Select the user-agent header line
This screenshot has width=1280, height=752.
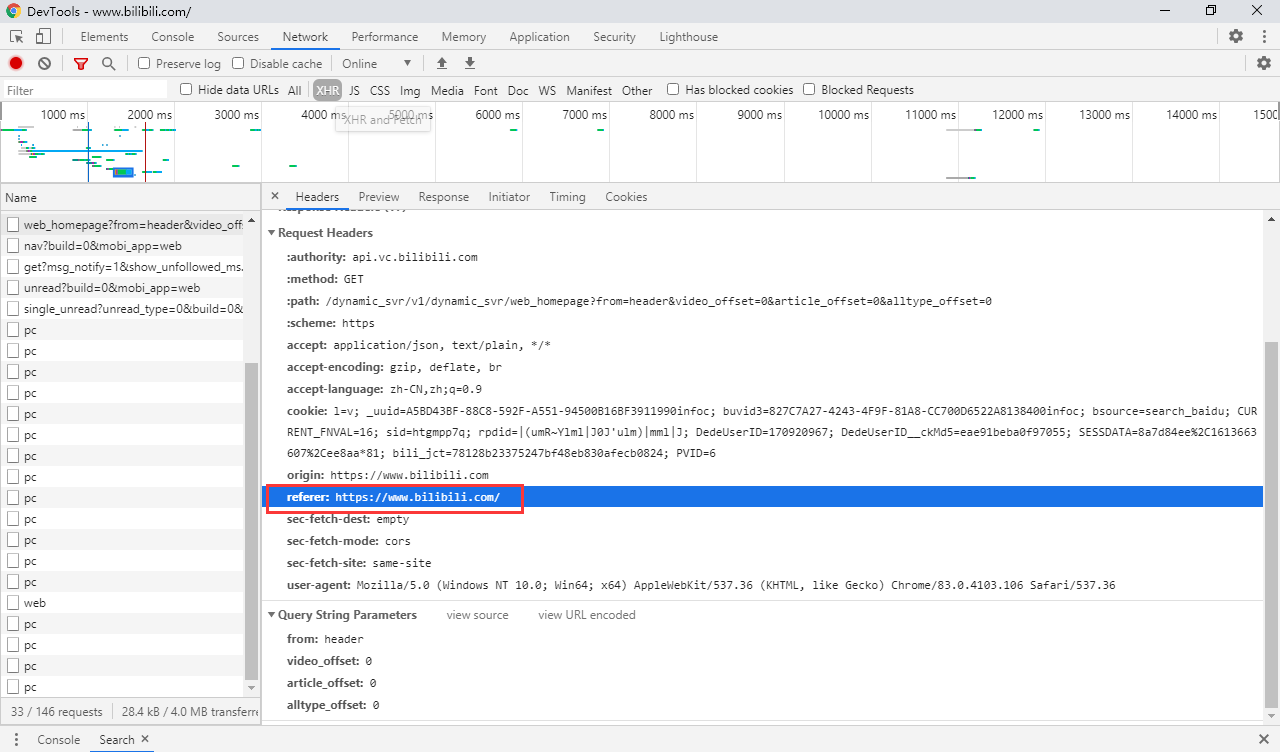pyautogui.click(x=701, y=585)
